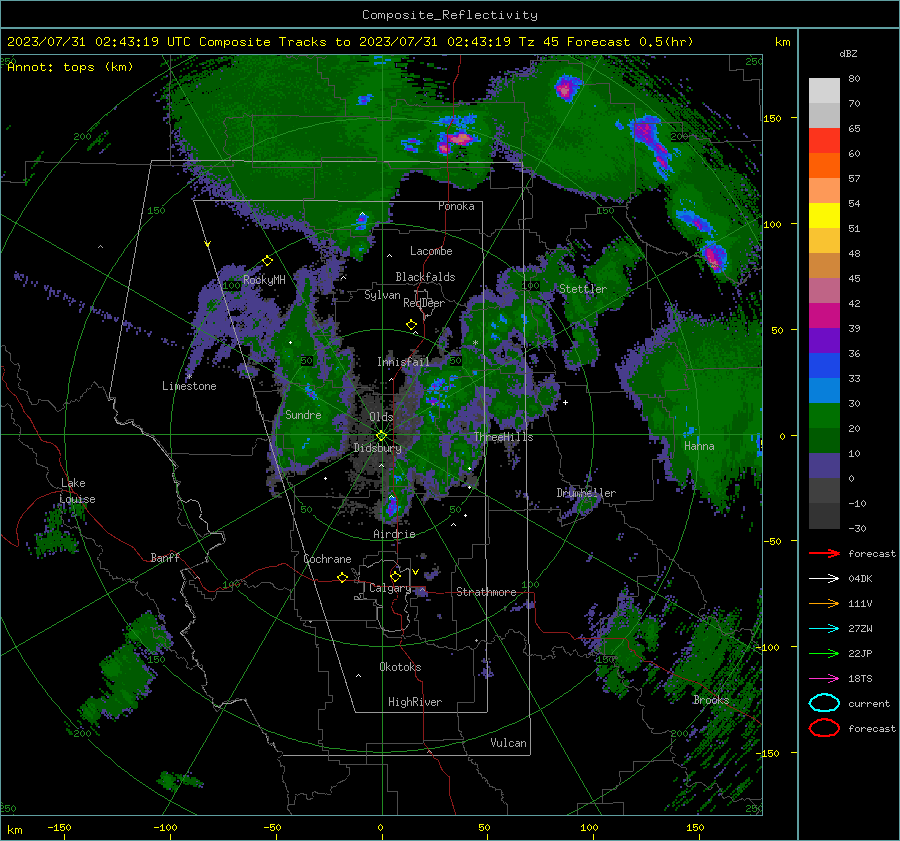This screenshot has height=841, width=900.
Task: Select the yellow 54-51 dBZ color swatch
Action: coord(824,216)
